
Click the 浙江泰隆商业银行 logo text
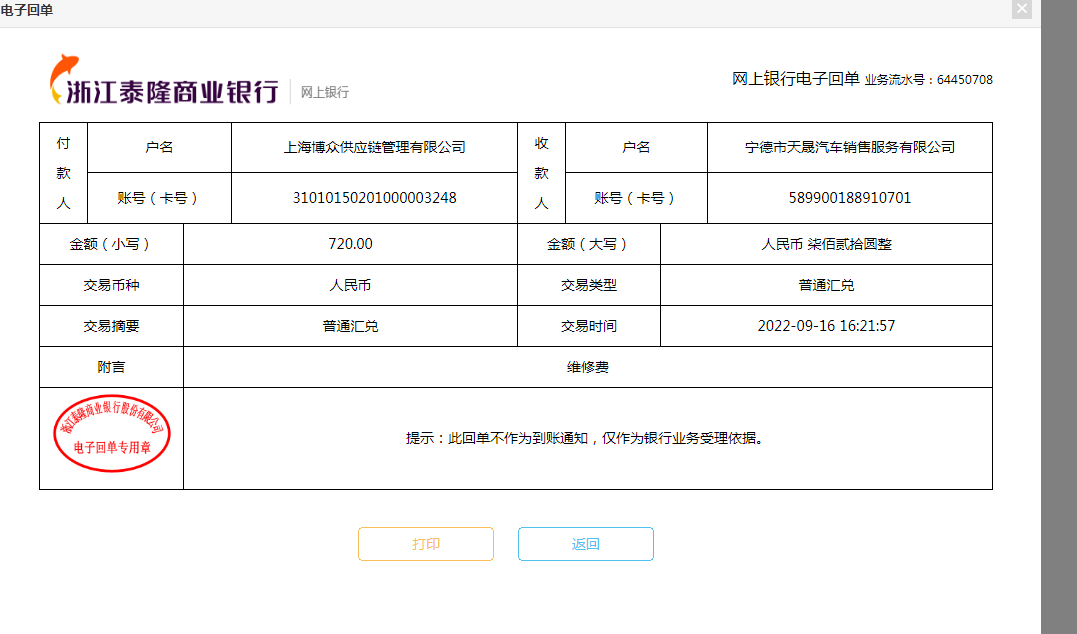coord(172,92)
